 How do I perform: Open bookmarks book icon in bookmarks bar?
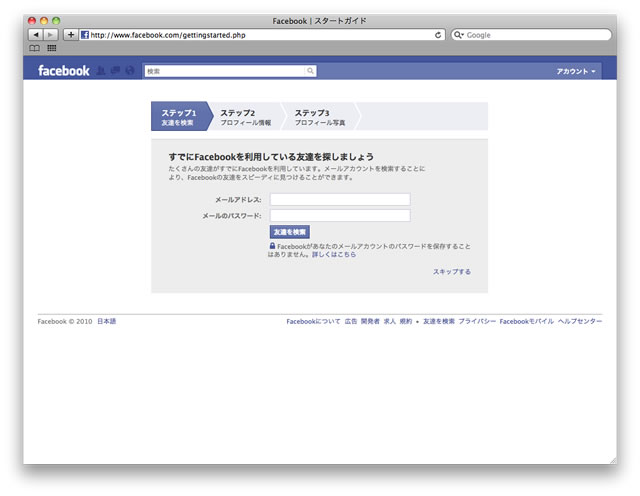(34, 48)
